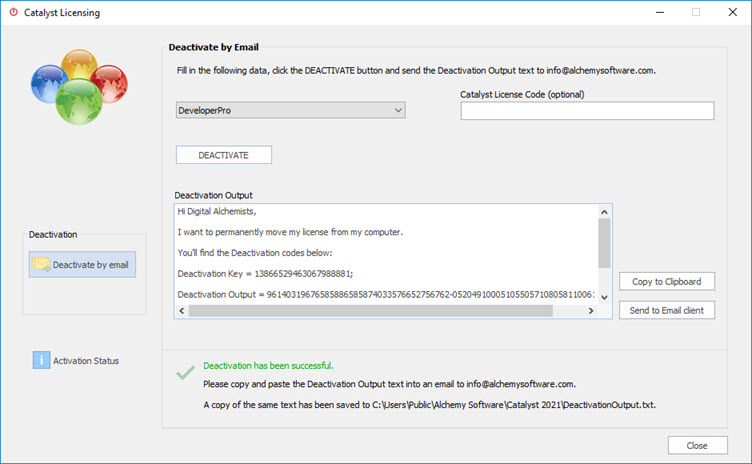Image resolution: width=752 pixels, height=464 pixels.
Task: Click the DEACTIVATE button
Action: click(x=223, y=155)
